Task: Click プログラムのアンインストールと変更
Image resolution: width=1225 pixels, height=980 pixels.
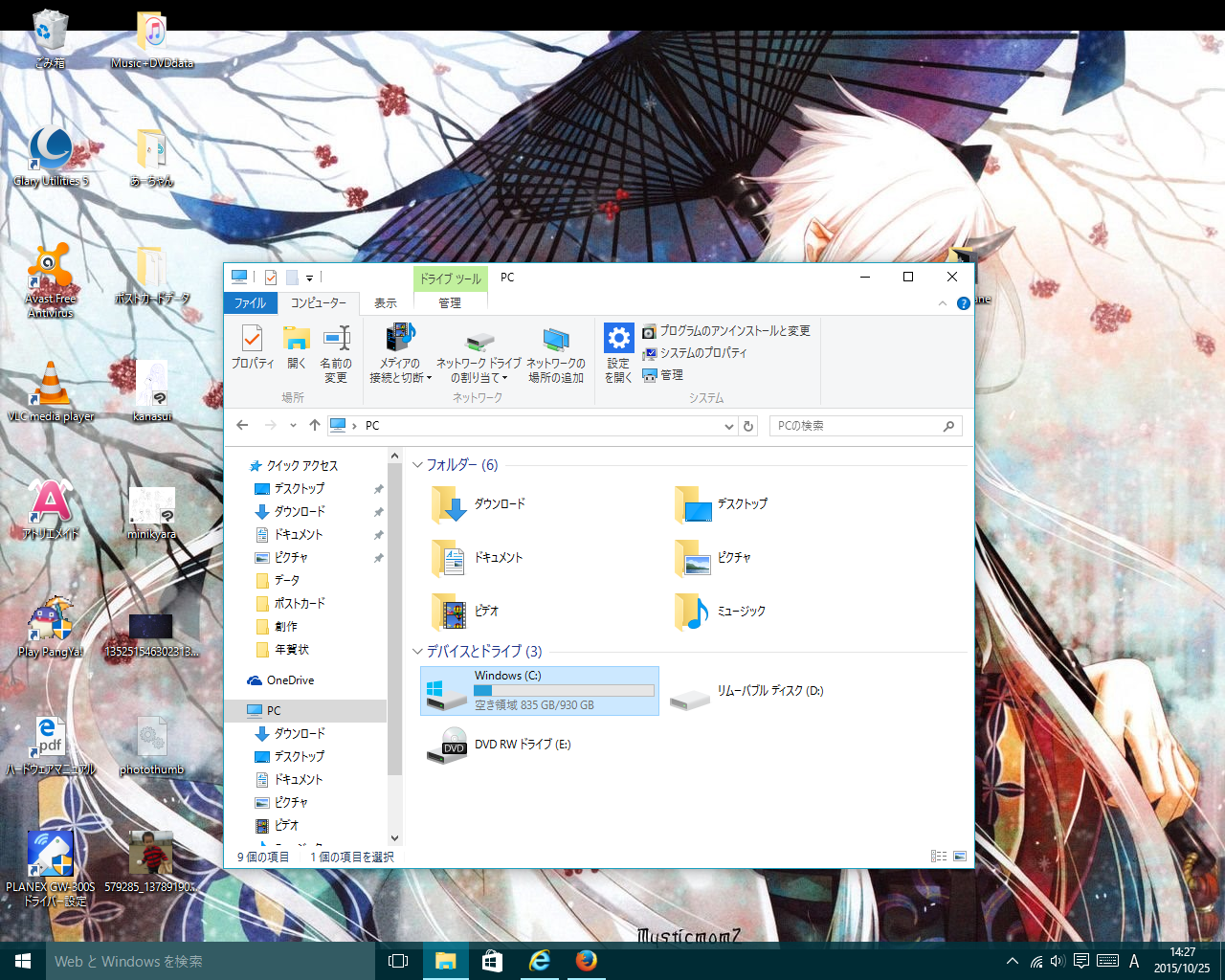Action: coord(734,331)
